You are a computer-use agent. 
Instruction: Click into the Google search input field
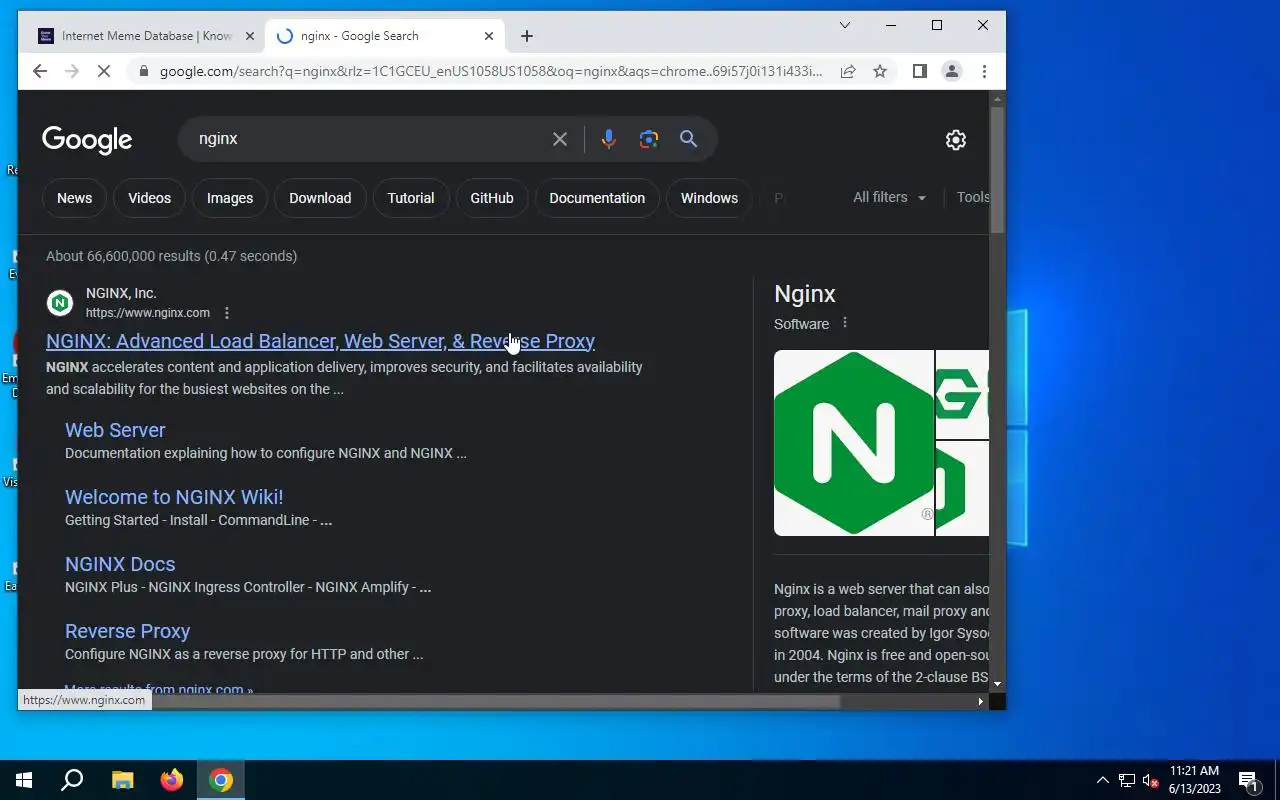point(370,139)
